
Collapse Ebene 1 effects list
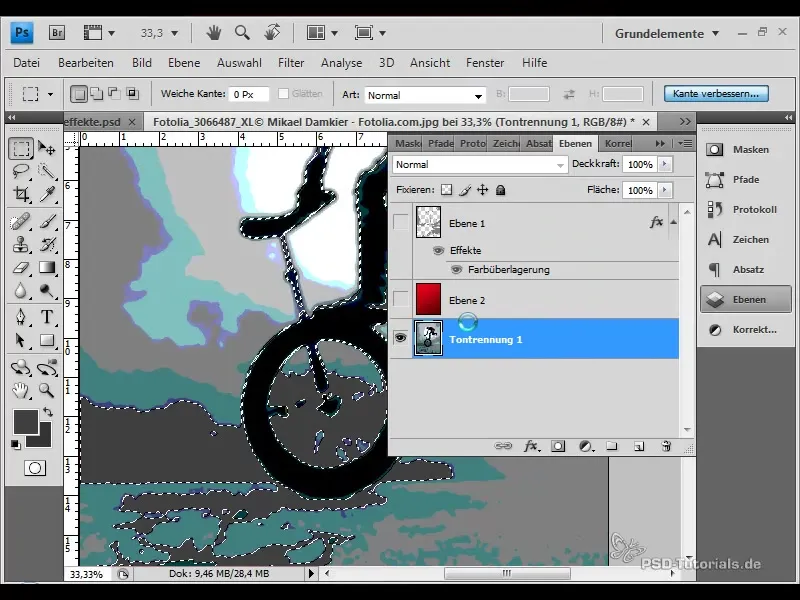click(x=673, y=222)
